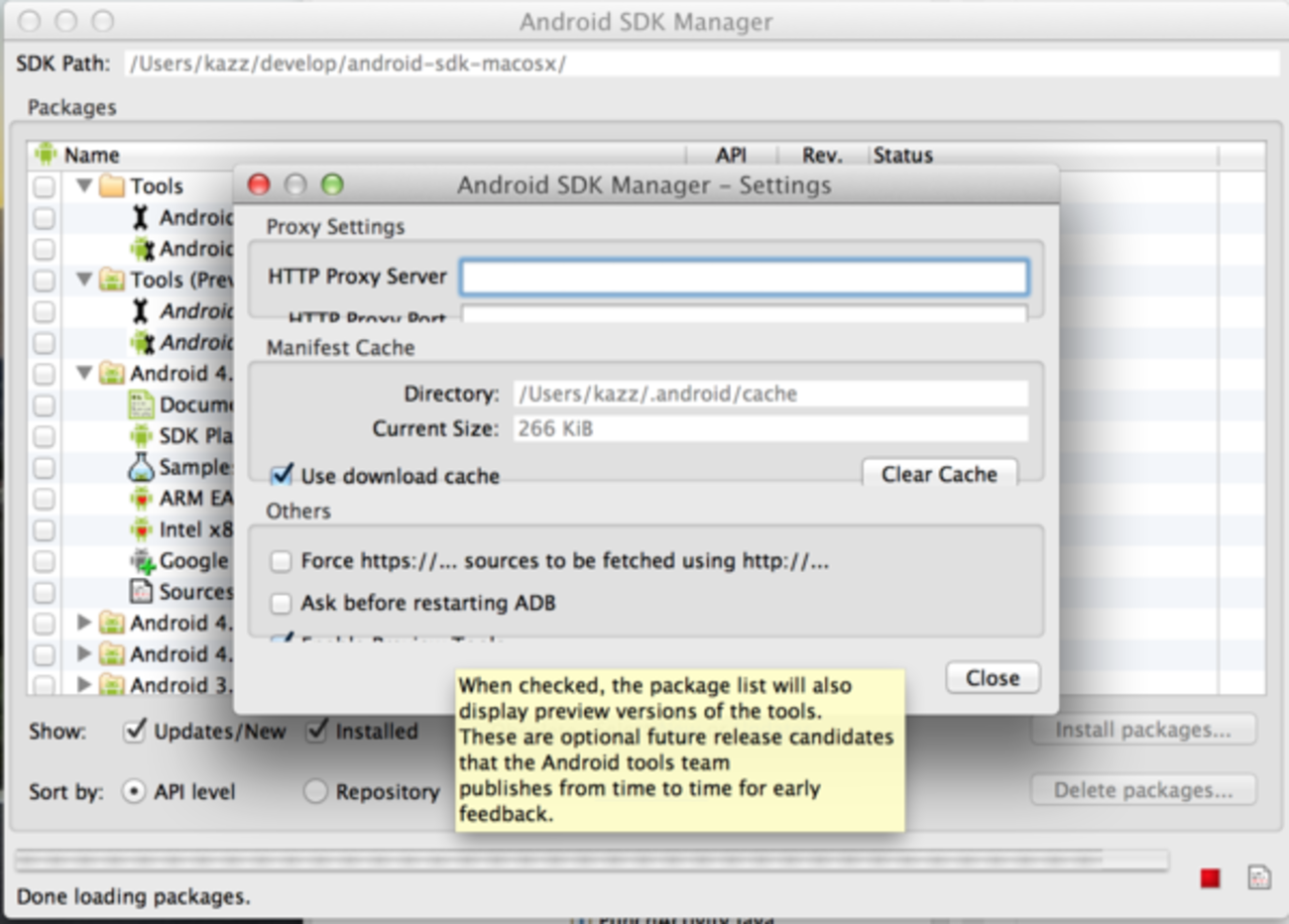The width and height of the screenshot is (1289, 924).
Task: Tick the checkbox for the Sources row
Action: click(44, 593)
